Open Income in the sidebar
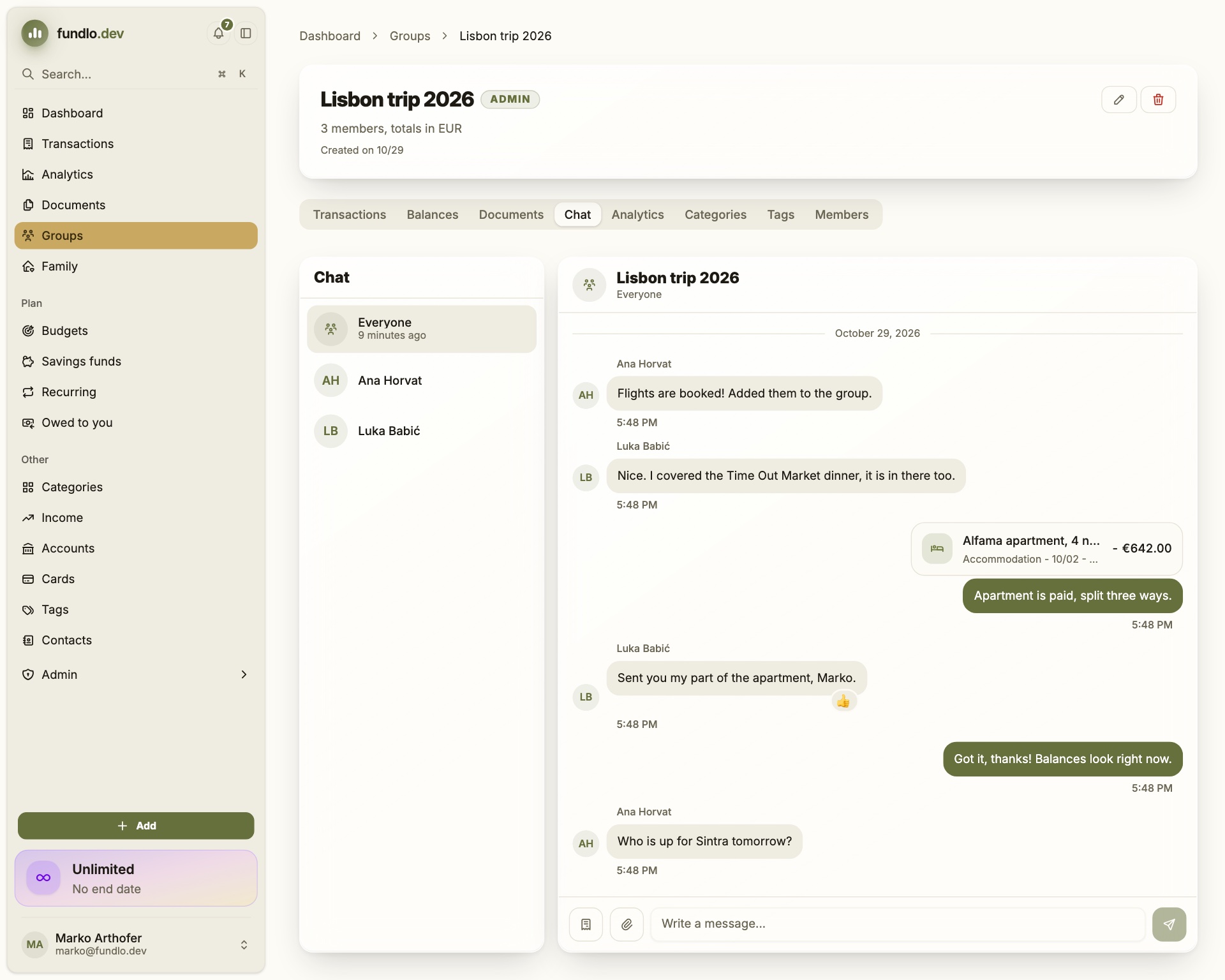This screenshot has height=980, width=1225. click(136, 517)
